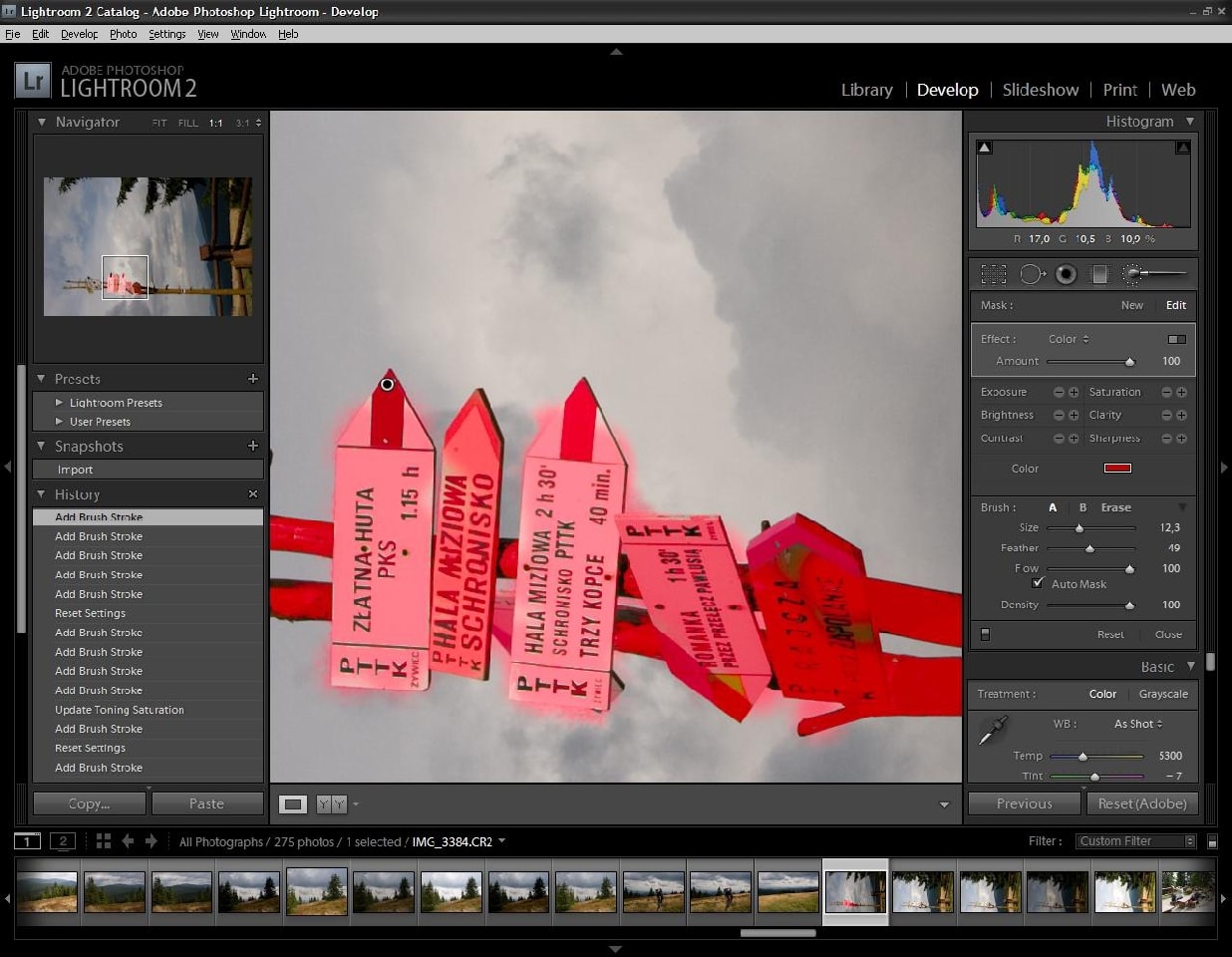The width and height of the screenshot is (1232, 957).
Task: Switch to the Slideshow module
Action: [1041, 90]
